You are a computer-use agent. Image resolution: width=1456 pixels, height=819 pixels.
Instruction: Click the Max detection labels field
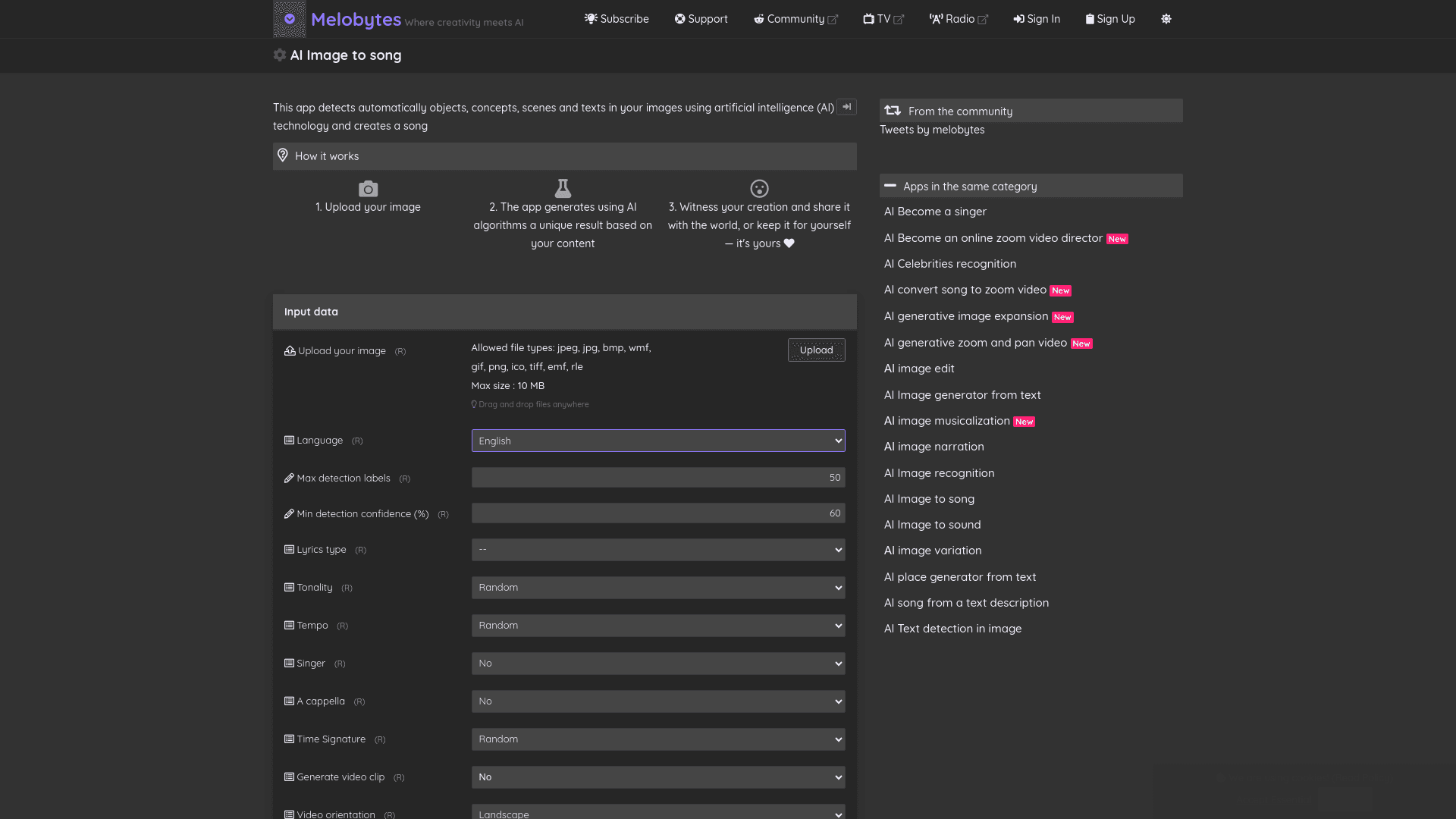point(657,478)
